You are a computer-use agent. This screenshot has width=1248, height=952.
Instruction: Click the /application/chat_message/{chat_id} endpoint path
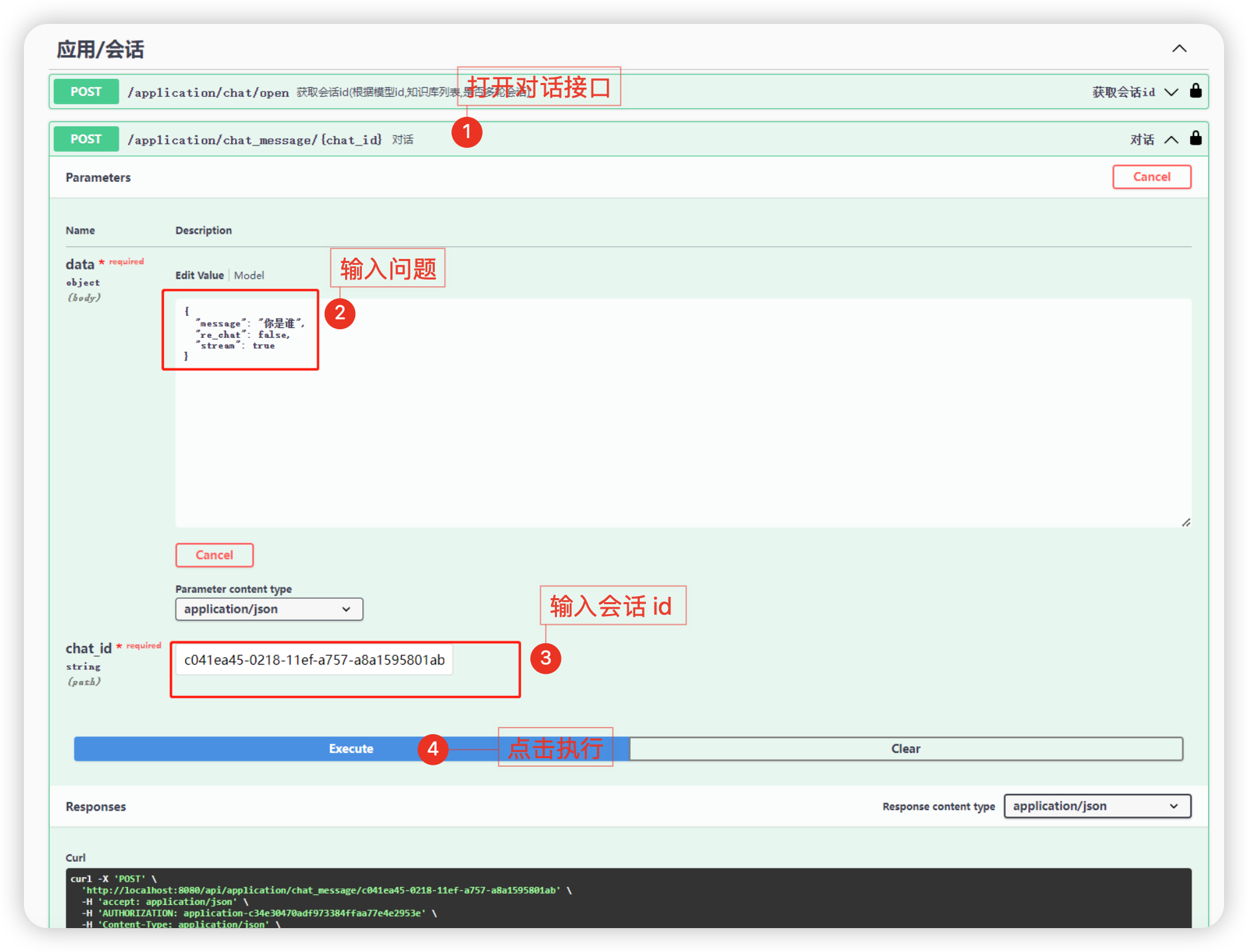pyautogui.click(x=255, y=139)
